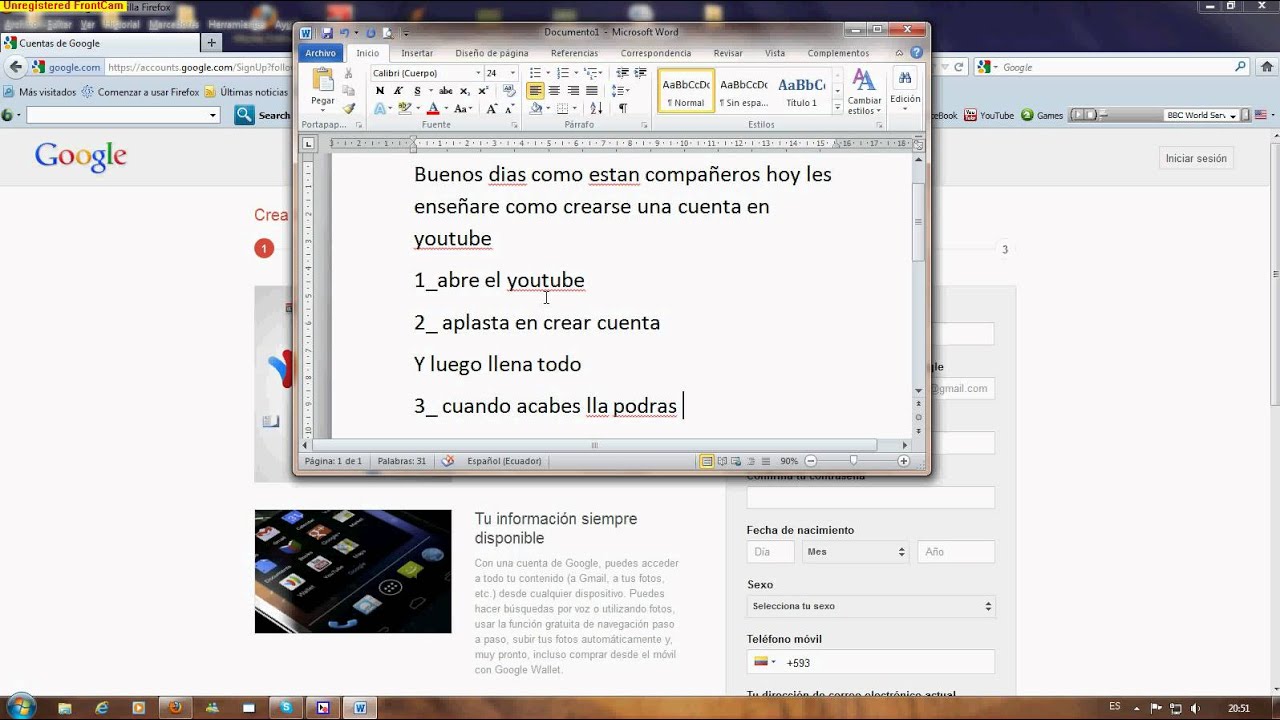
Task: Toggle show paragraph marks (¶)
Action: pyautogui.click(x=622, y=109)
